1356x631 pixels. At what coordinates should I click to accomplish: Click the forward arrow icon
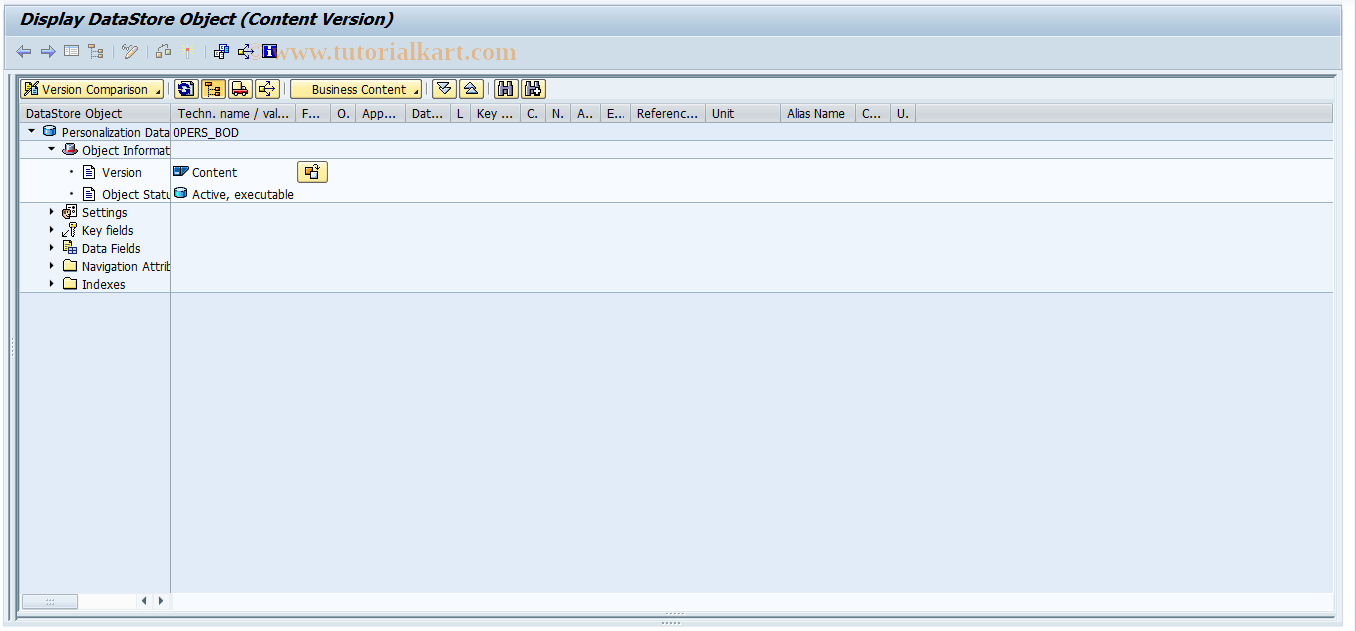tap(47, 52)
